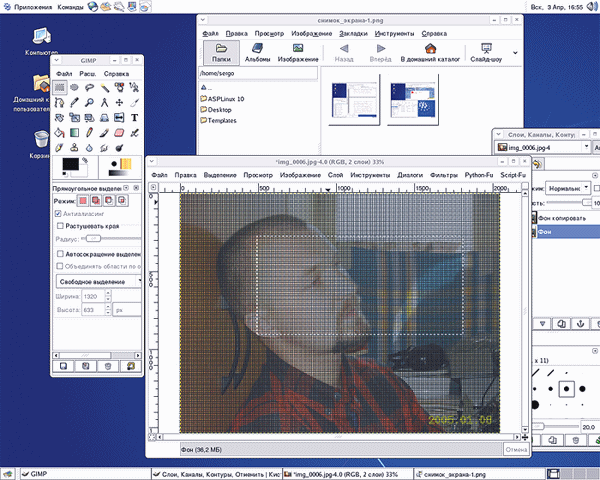The image size is (600, 480).
Task: Open tool options panel menu arrow
Action: pos(126,188)
